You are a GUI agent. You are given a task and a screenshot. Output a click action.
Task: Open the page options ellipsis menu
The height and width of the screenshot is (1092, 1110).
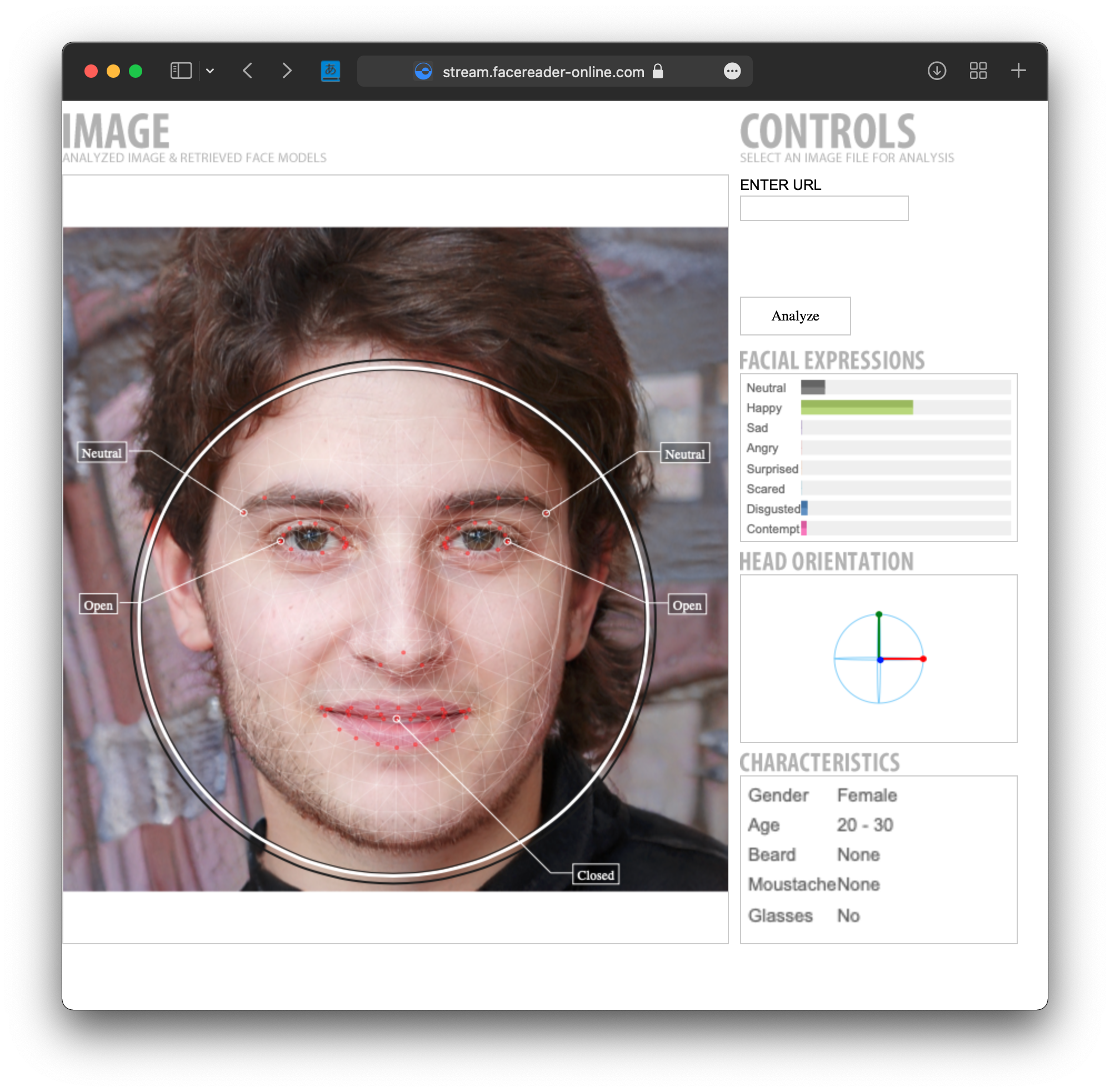tap(732, 71)
